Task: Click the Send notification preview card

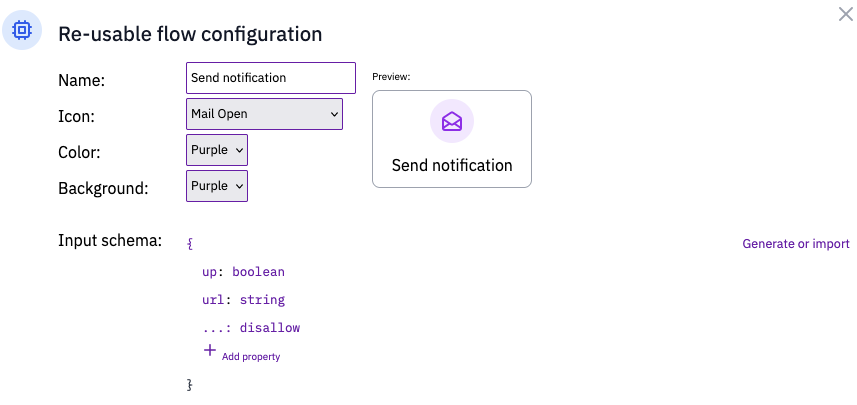Action: click(x=452, y=139)
